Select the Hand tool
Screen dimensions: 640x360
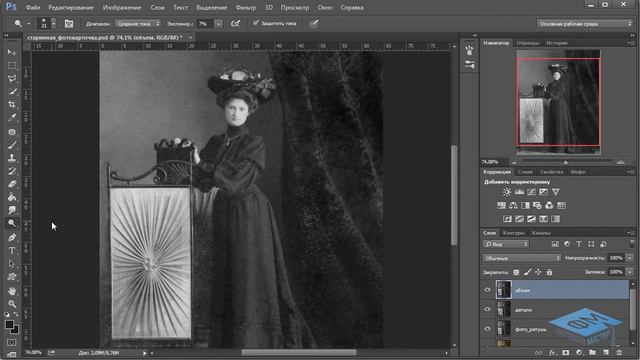(x=12, y=291)
